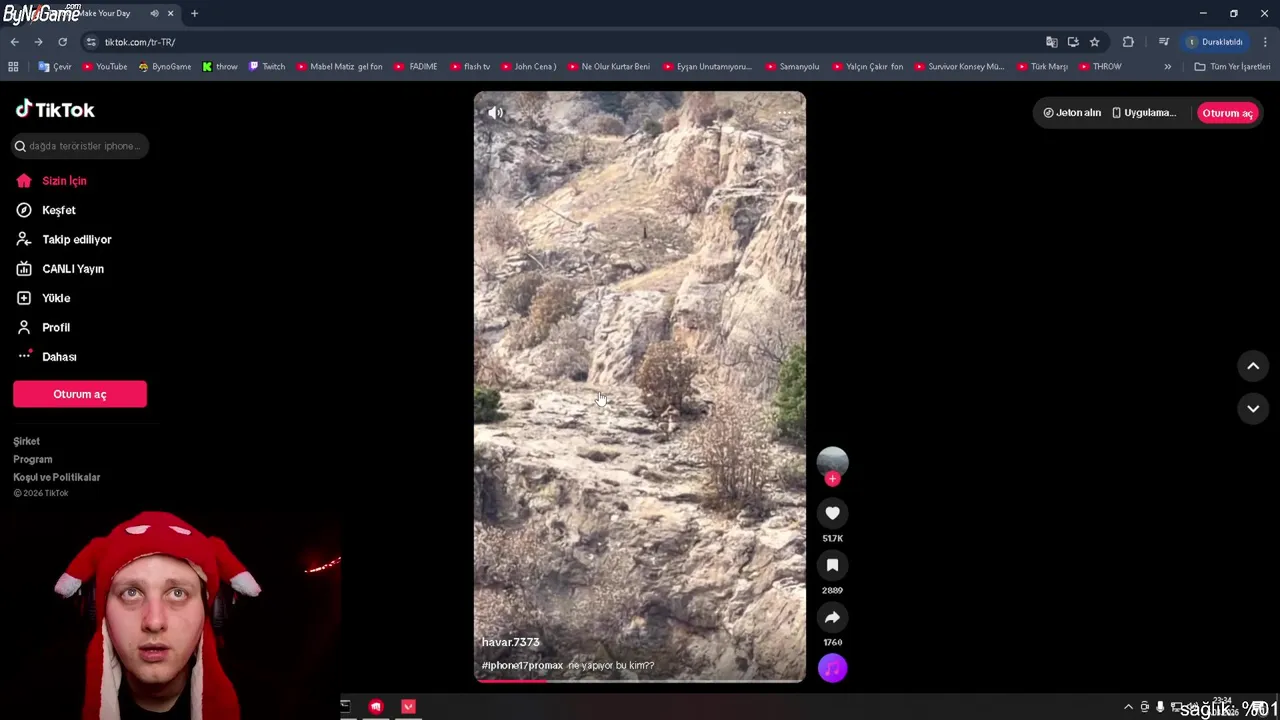Open the YouTube bookmark

click(105, 67)
